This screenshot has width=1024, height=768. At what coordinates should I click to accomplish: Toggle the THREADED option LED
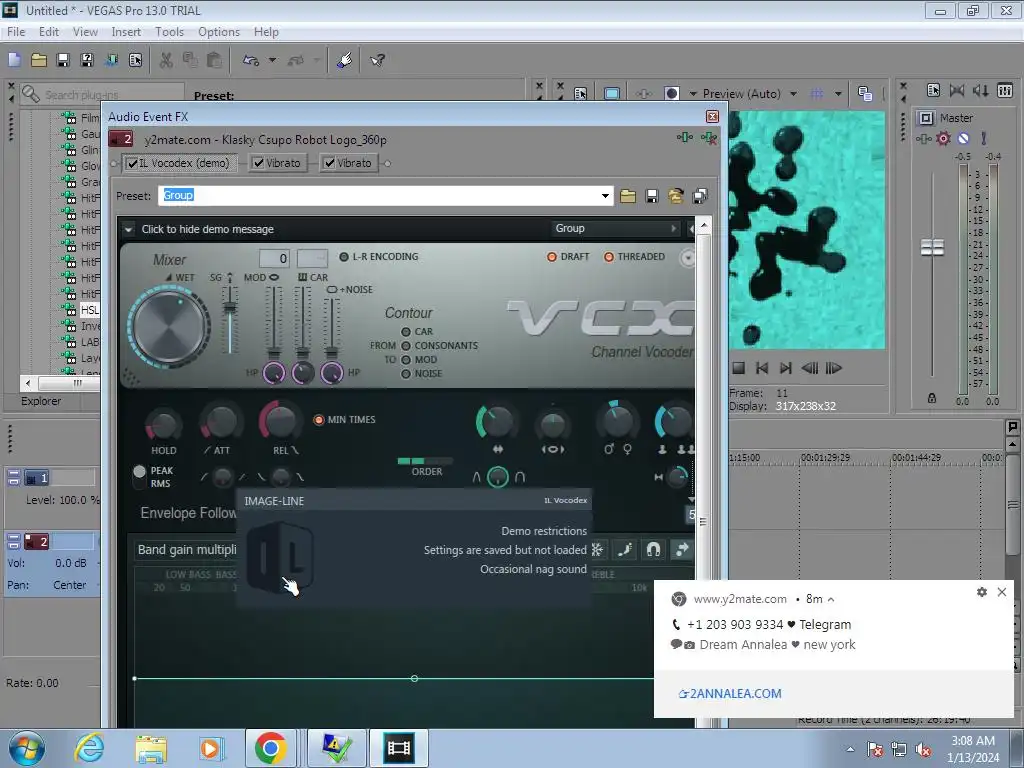tap(609, 257)
